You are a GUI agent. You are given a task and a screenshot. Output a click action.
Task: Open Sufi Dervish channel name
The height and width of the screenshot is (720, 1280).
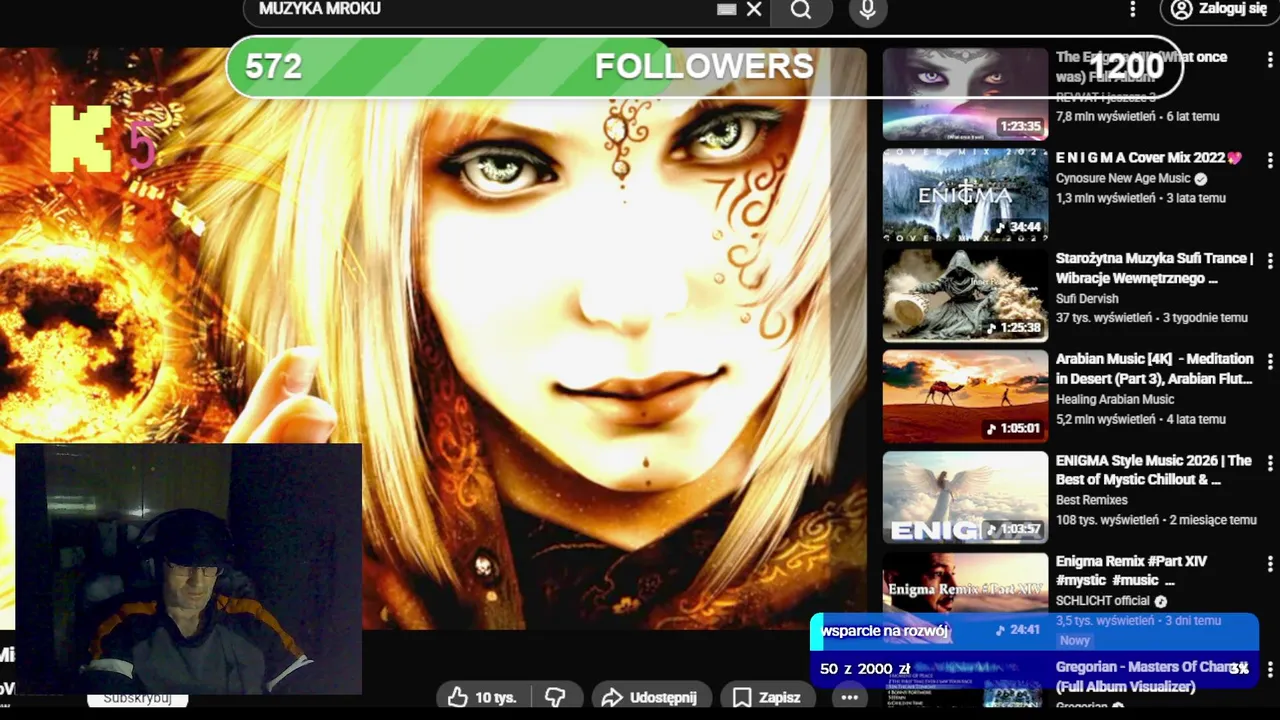point(1087,298)
